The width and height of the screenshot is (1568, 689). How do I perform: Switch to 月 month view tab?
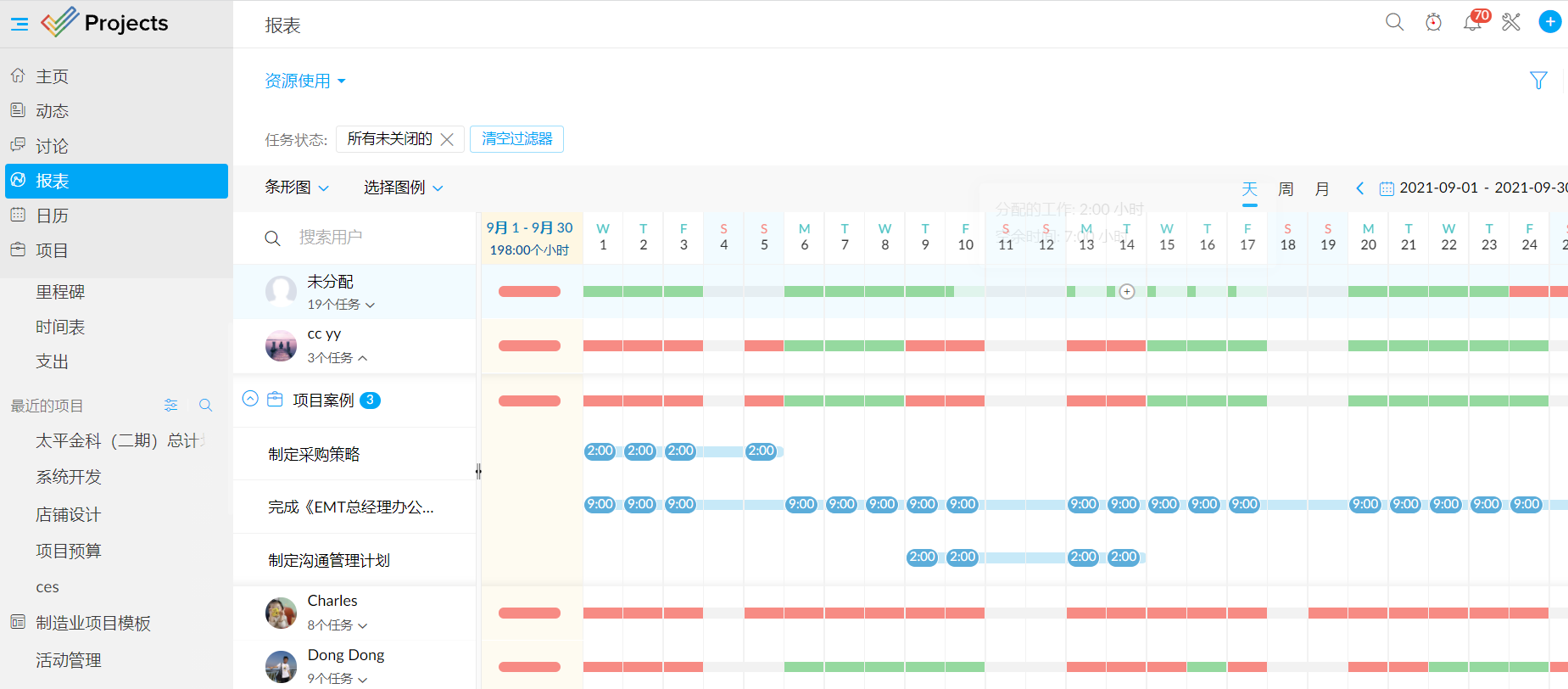(1322, 188)
